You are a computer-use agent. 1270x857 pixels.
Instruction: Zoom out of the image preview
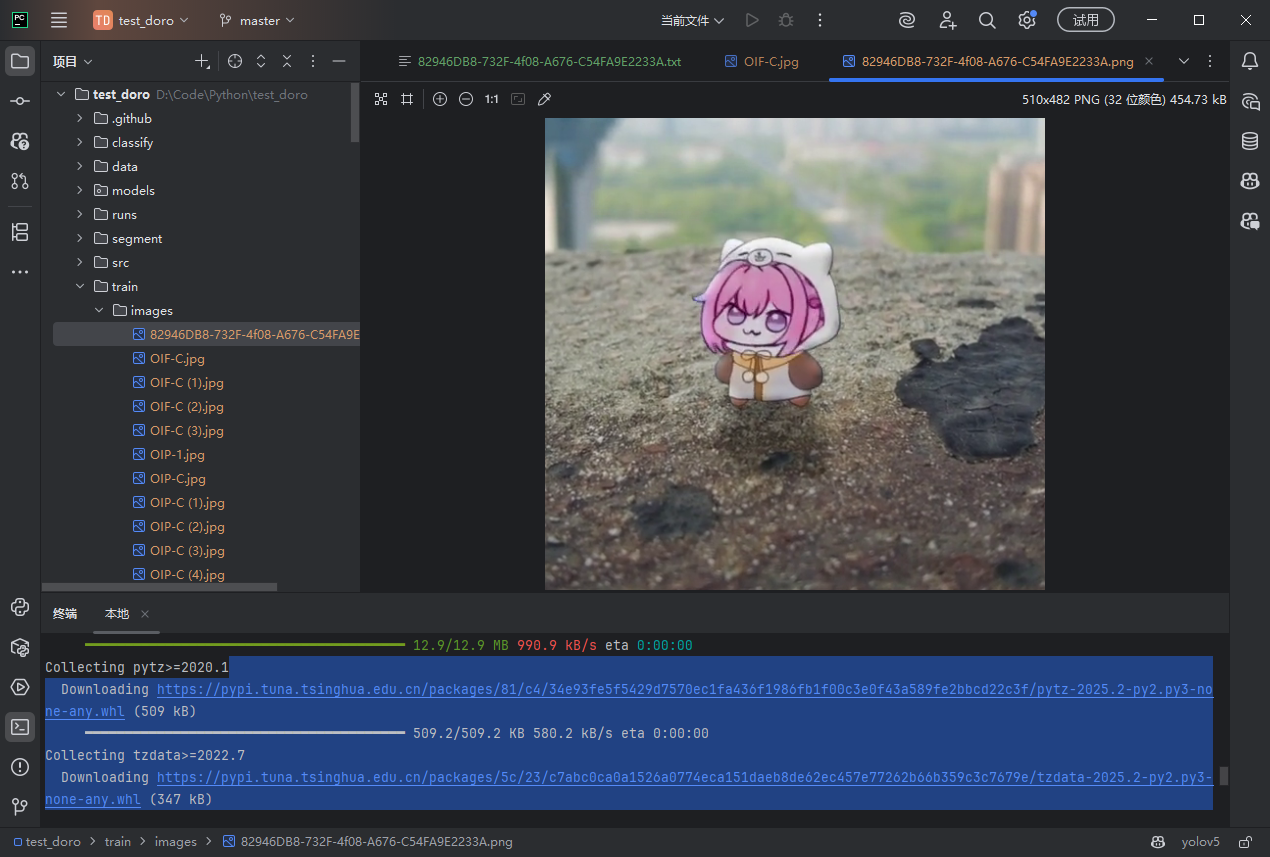point(466,99)
